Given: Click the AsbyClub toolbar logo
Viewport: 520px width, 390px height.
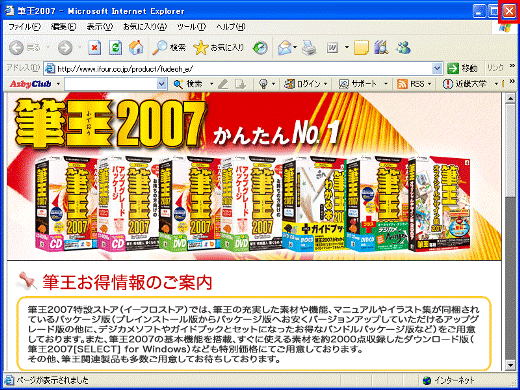Looking at the screenshot, I should click(x=30, y=84).
